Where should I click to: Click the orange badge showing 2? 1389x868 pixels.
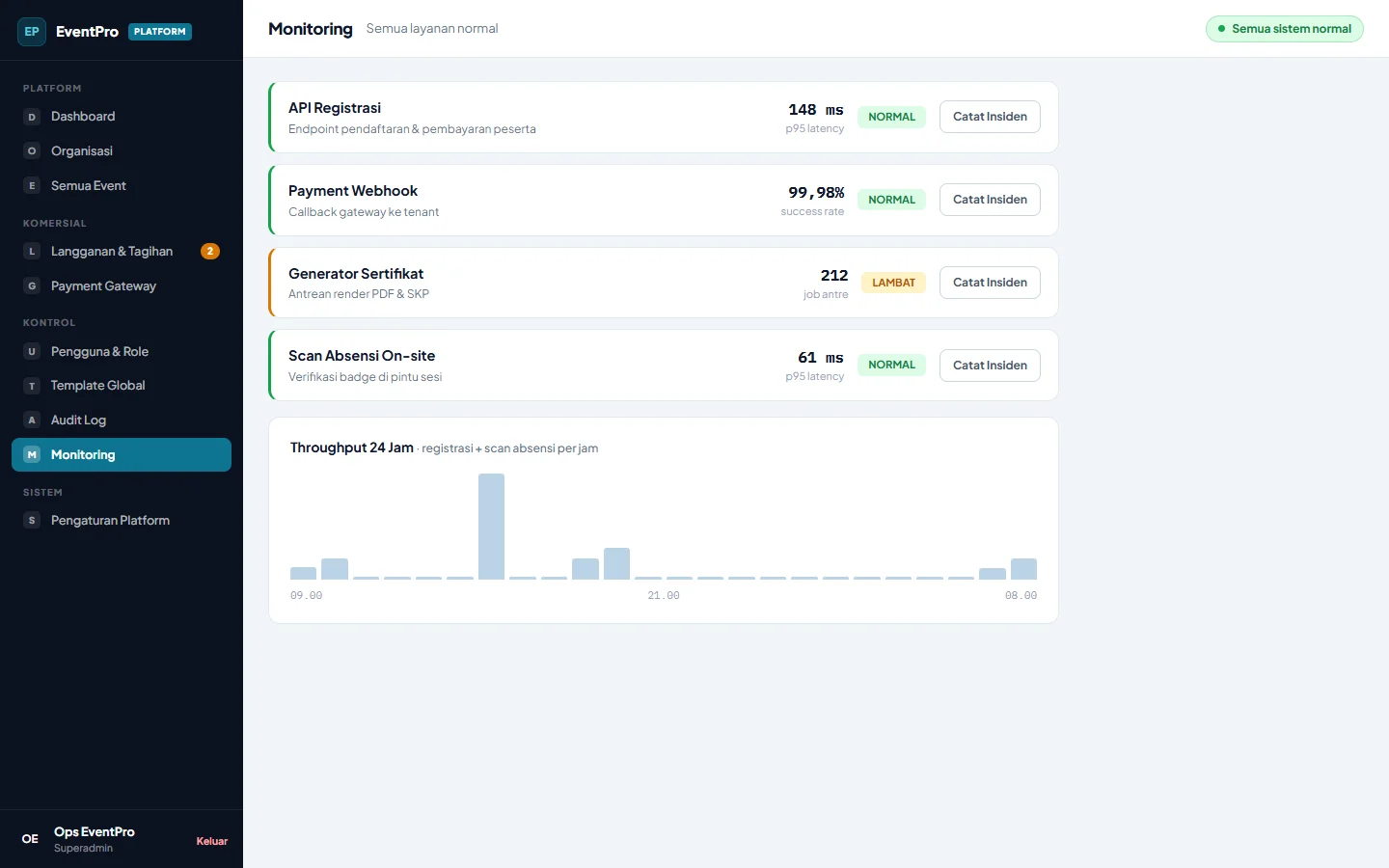(210, 252)
